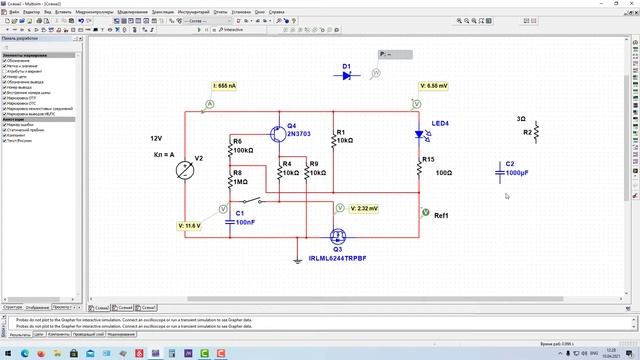This screenshot has width=640, height=360.
Task: Toggle the Текст/Рисунки checkbox
Action: [x=4, y=140]
